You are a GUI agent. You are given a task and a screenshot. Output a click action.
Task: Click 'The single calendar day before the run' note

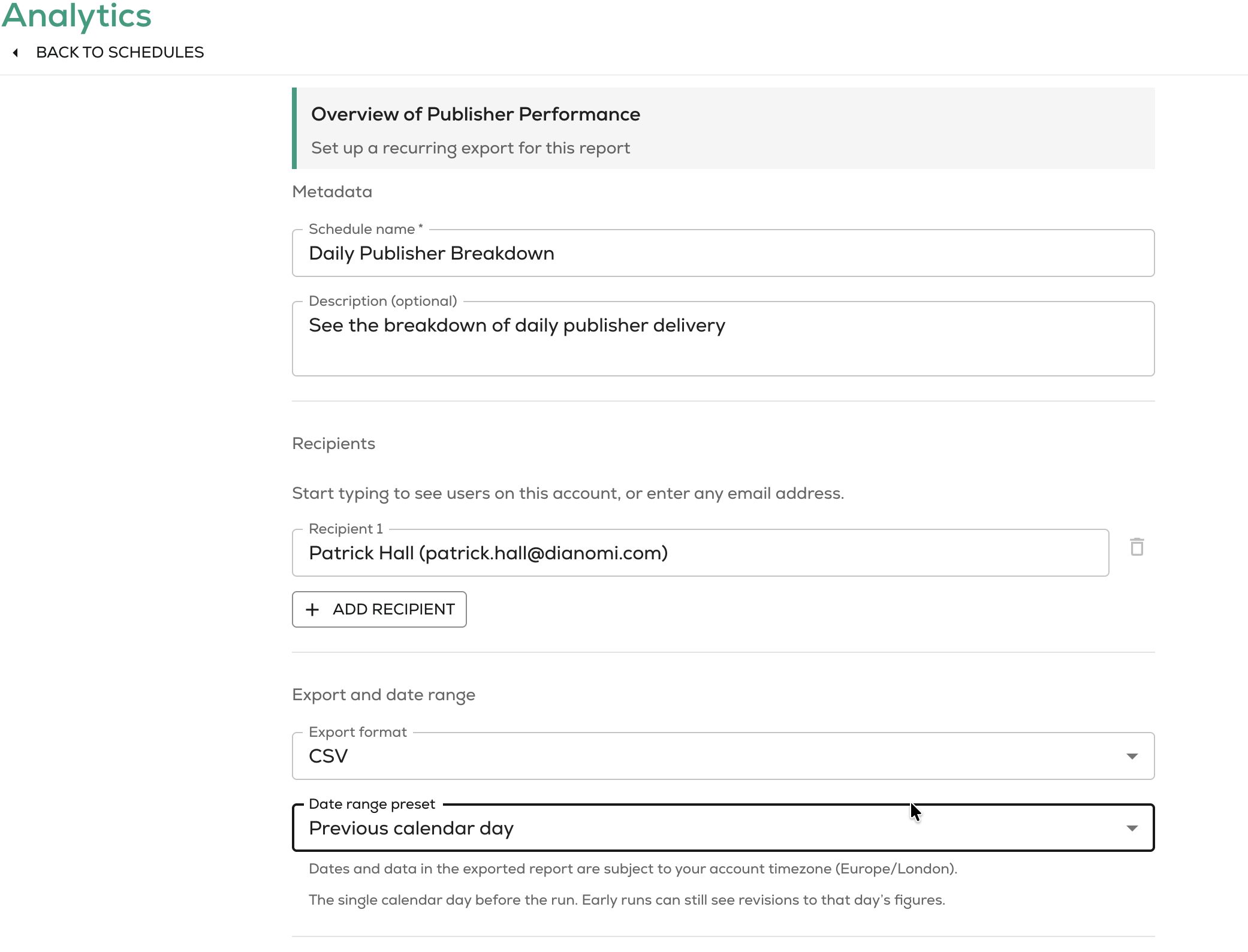(627, 900)
